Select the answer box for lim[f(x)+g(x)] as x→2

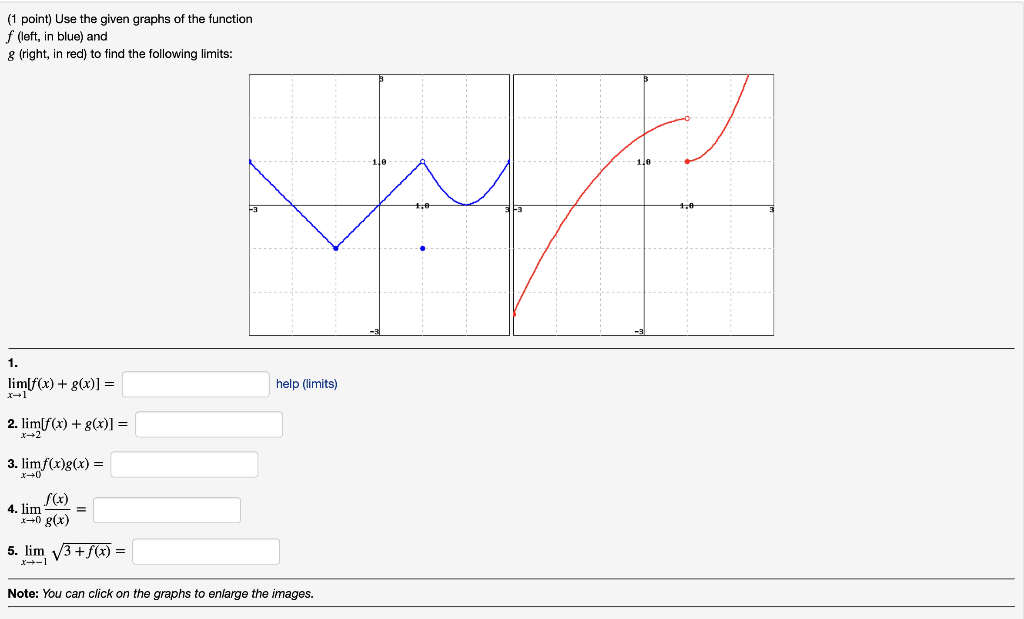tap(209, 424)
